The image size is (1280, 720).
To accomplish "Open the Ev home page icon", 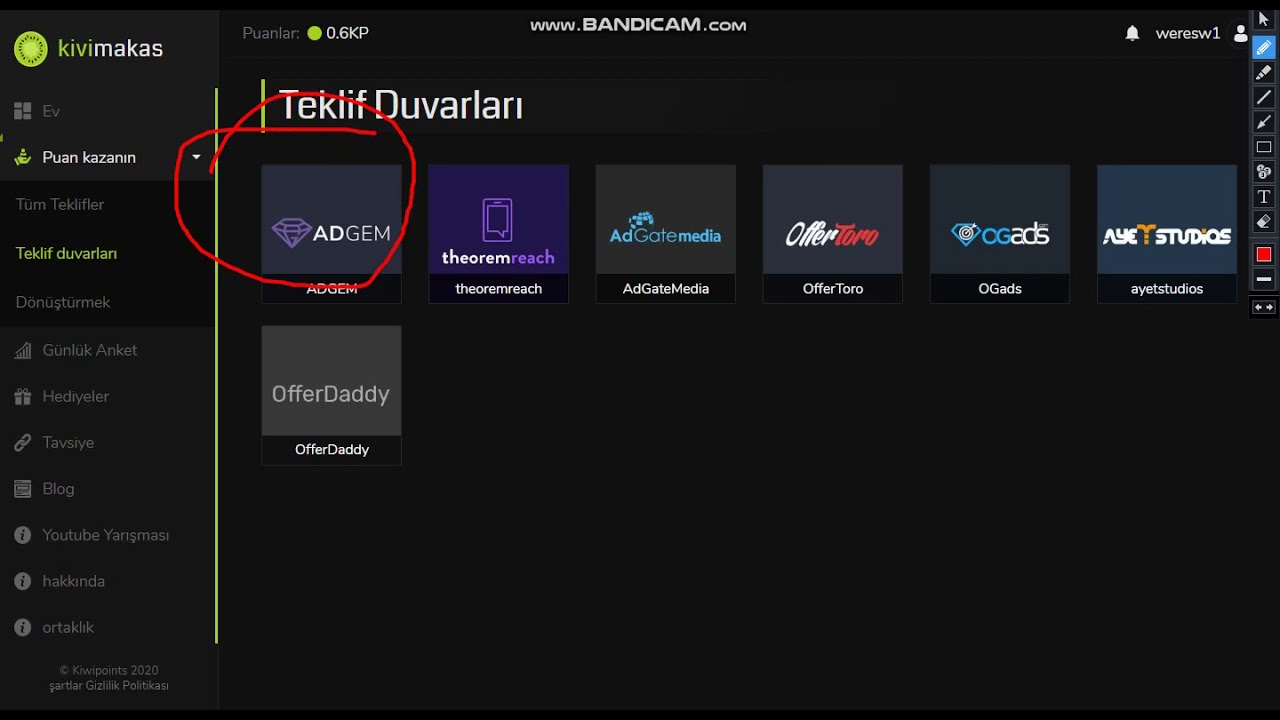I will click(x=22, y=111).
